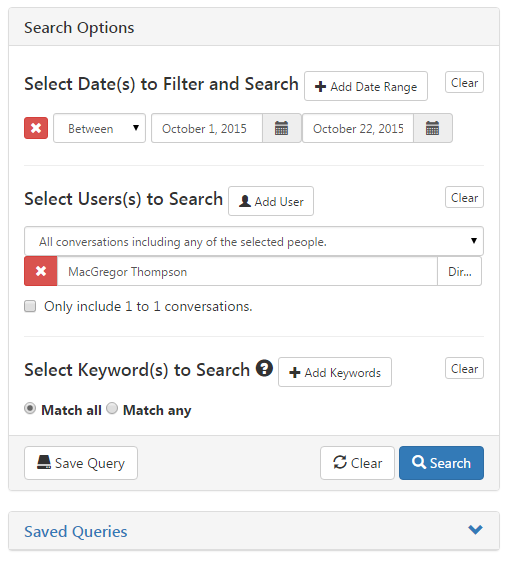Click Save Query button
519x567 pixels.
[81, 463]
